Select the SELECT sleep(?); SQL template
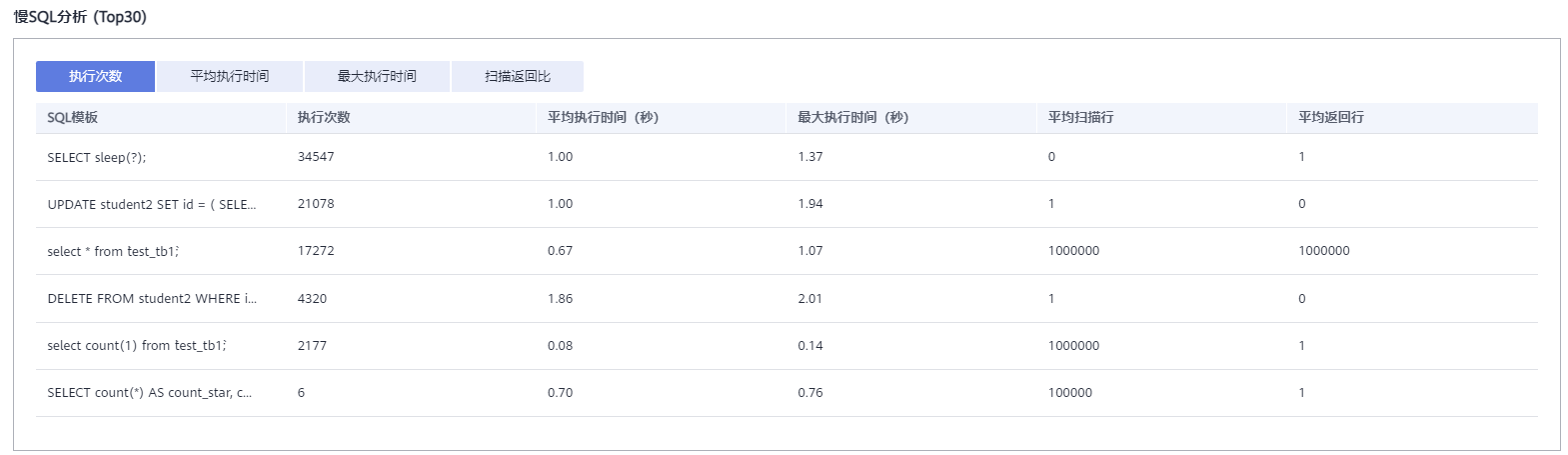1568x455 pixels. 97,157
